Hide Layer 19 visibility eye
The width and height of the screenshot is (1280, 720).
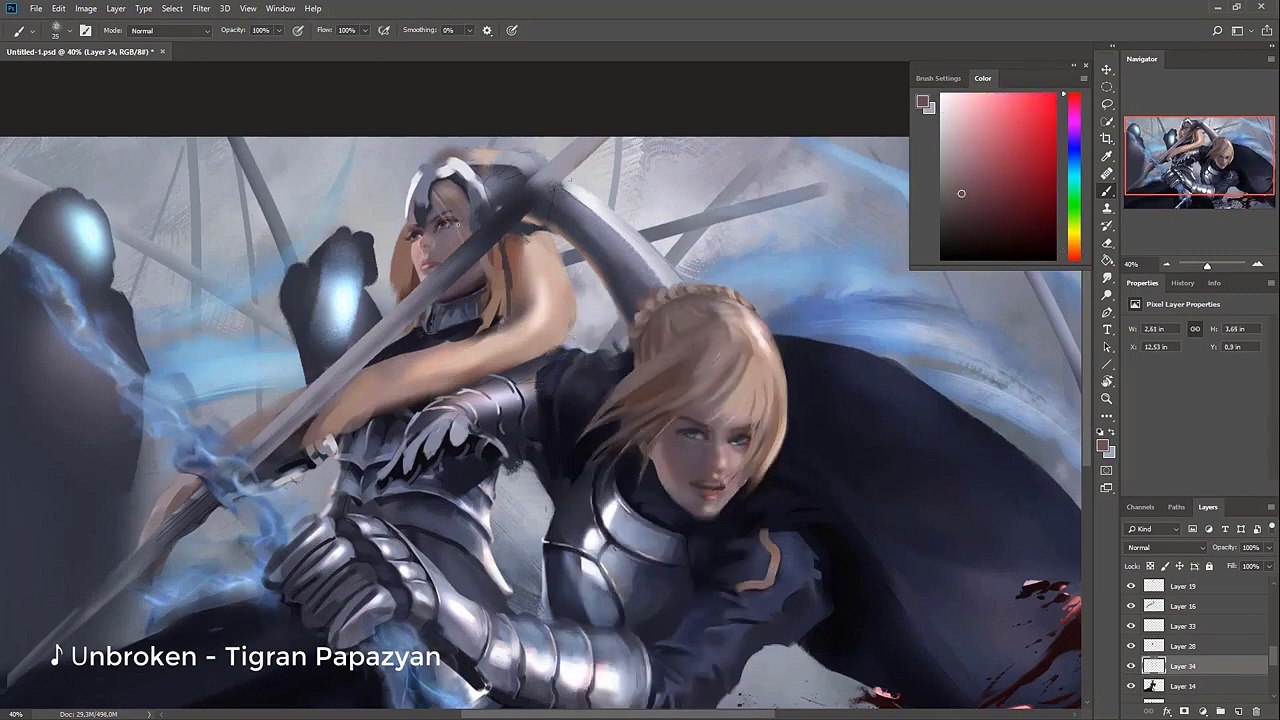coord(1131,586)
